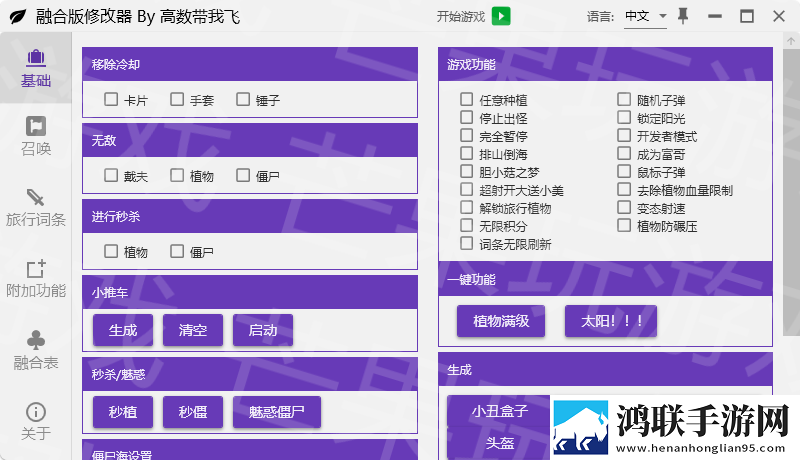800x460 pixels.
Task: Enable 随机子弹 checkbox
Action: tap(624, 99)
